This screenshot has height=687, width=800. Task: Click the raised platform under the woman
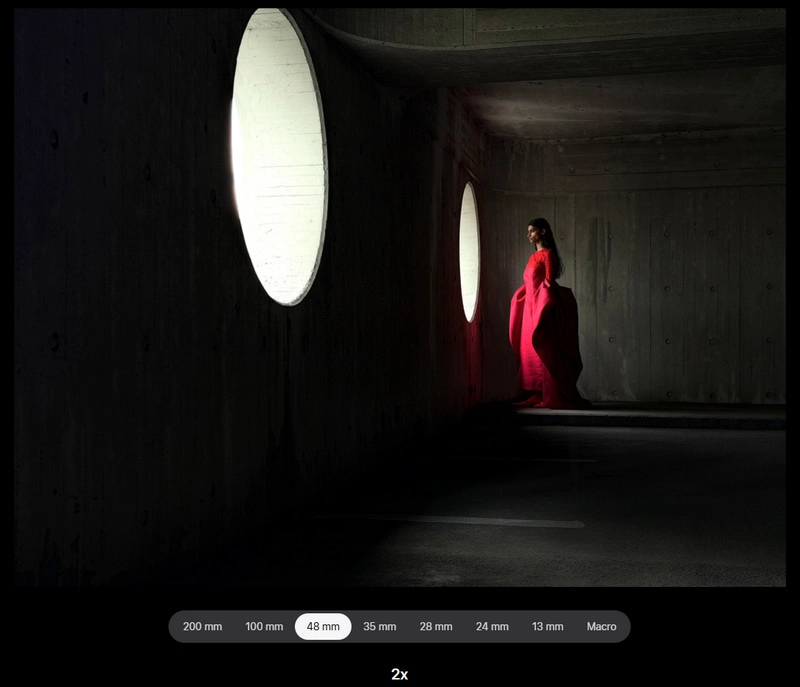coord(650,414)
